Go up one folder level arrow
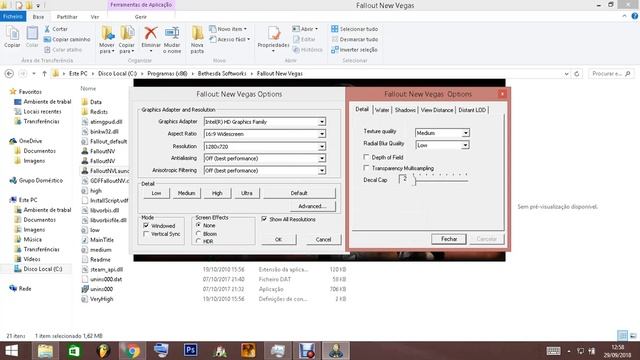The width and height of the screenshot is (640, 360). (x=44, y=73)
